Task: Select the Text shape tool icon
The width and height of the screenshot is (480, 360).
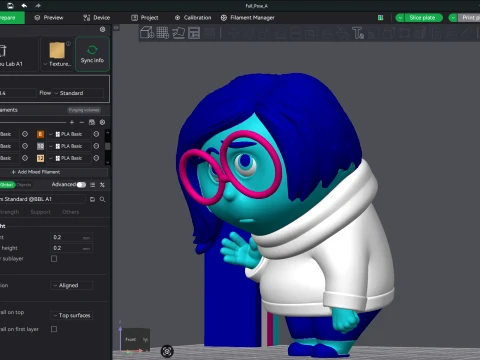Action: [358, 33]
